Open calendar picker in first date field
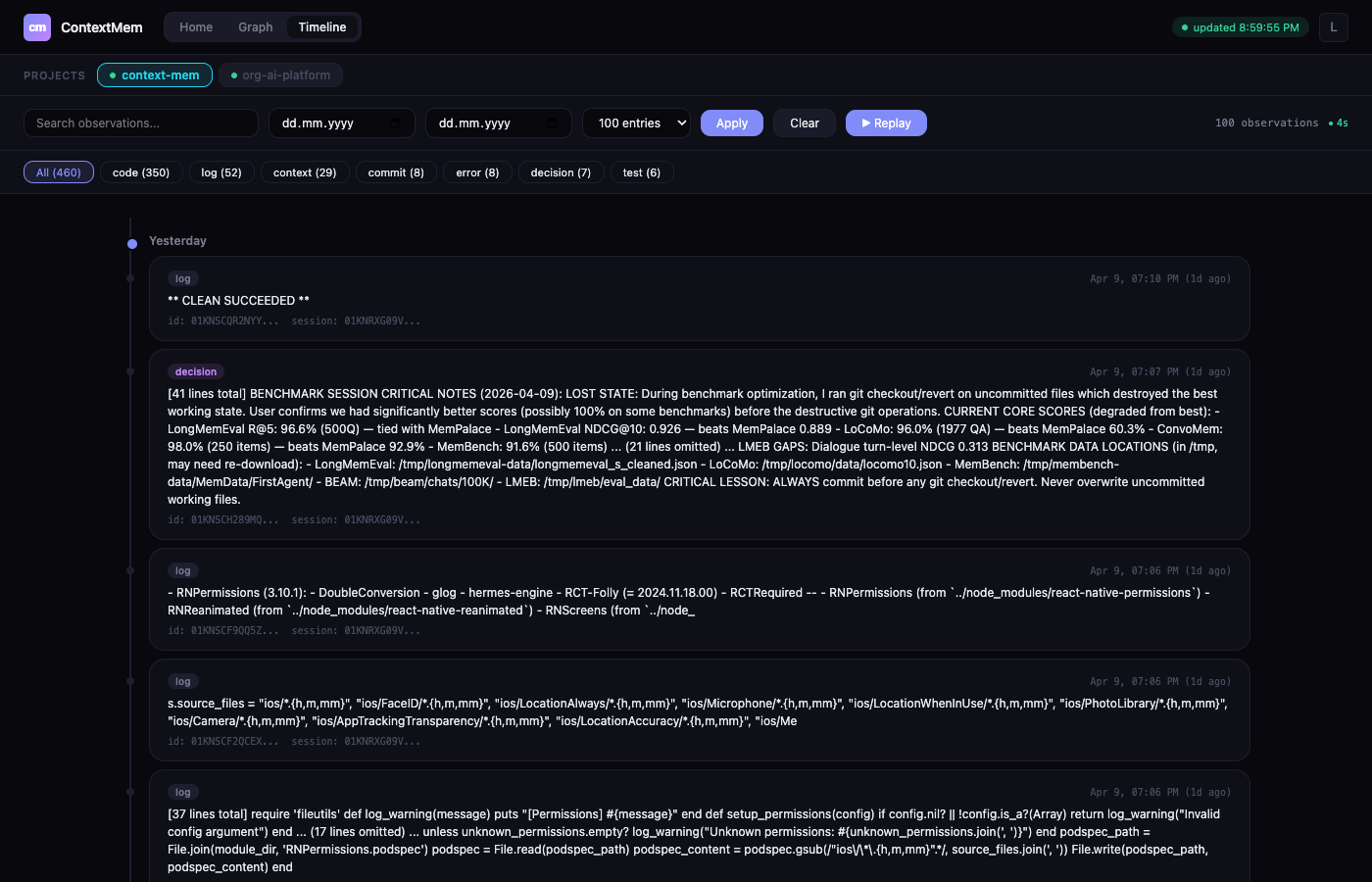Image resolution: width=1372 pixels, height=882 pixels. (395, 123)
